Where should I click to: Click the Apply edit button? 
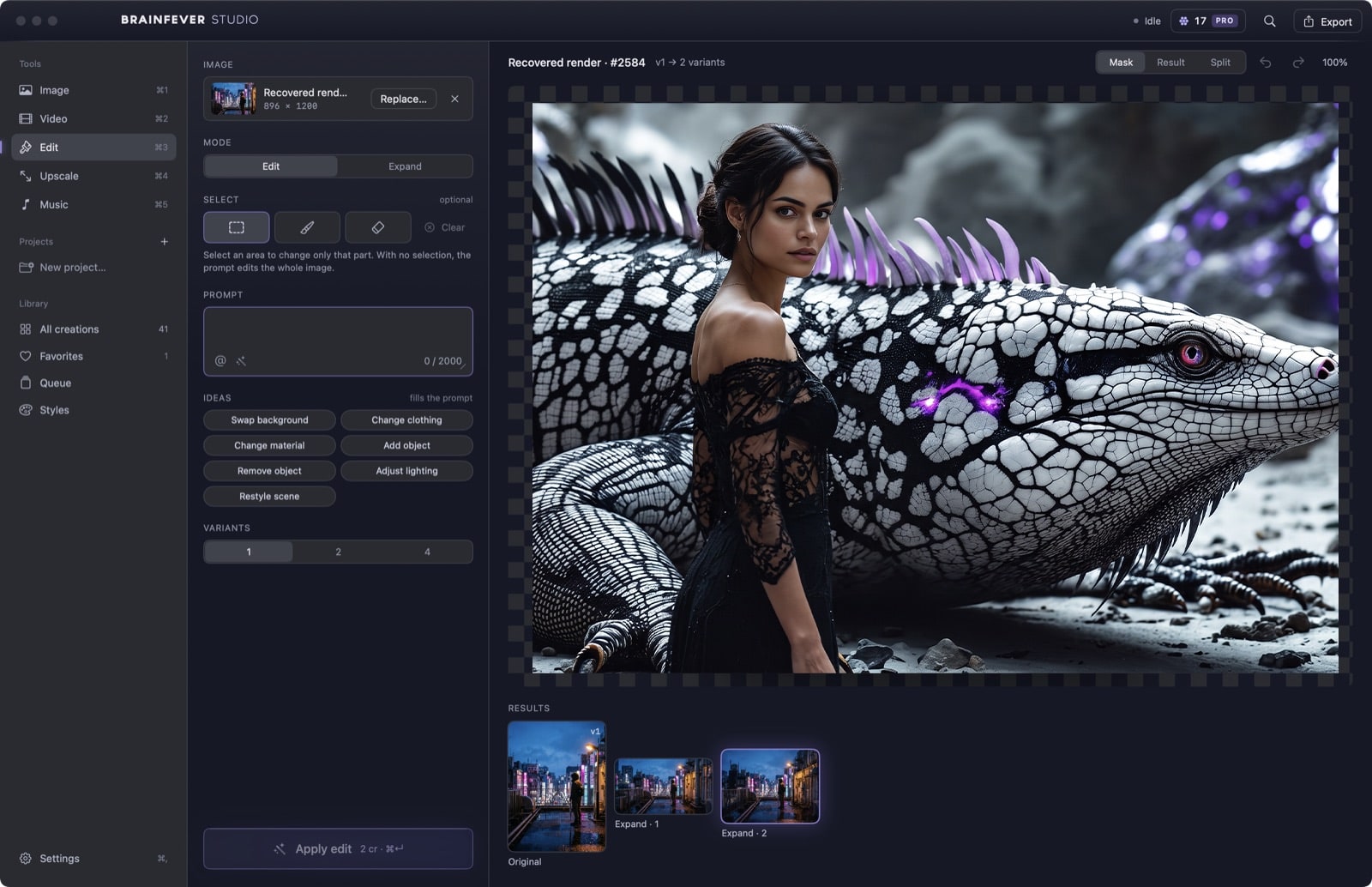coord(338,848)
